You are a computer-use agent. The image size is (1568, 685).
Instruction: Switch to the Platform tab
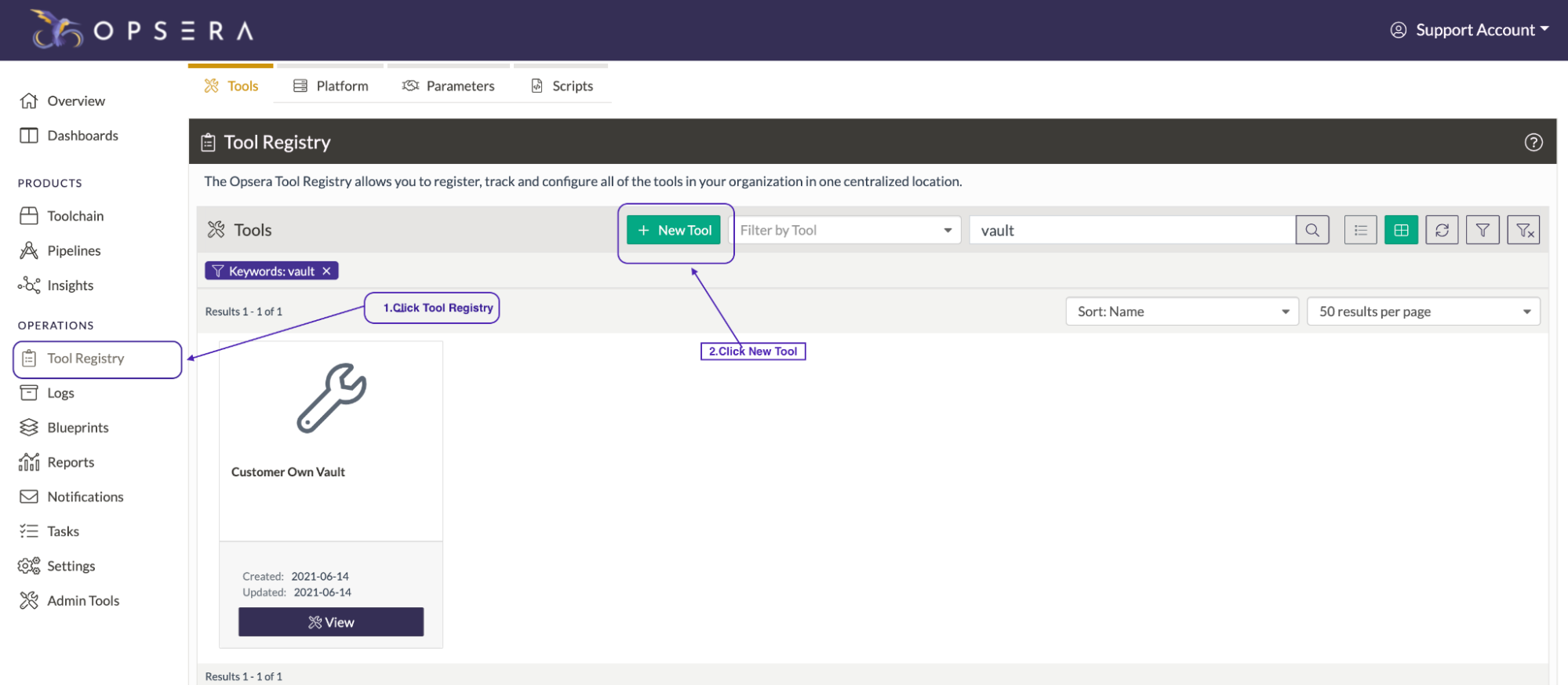330,86
